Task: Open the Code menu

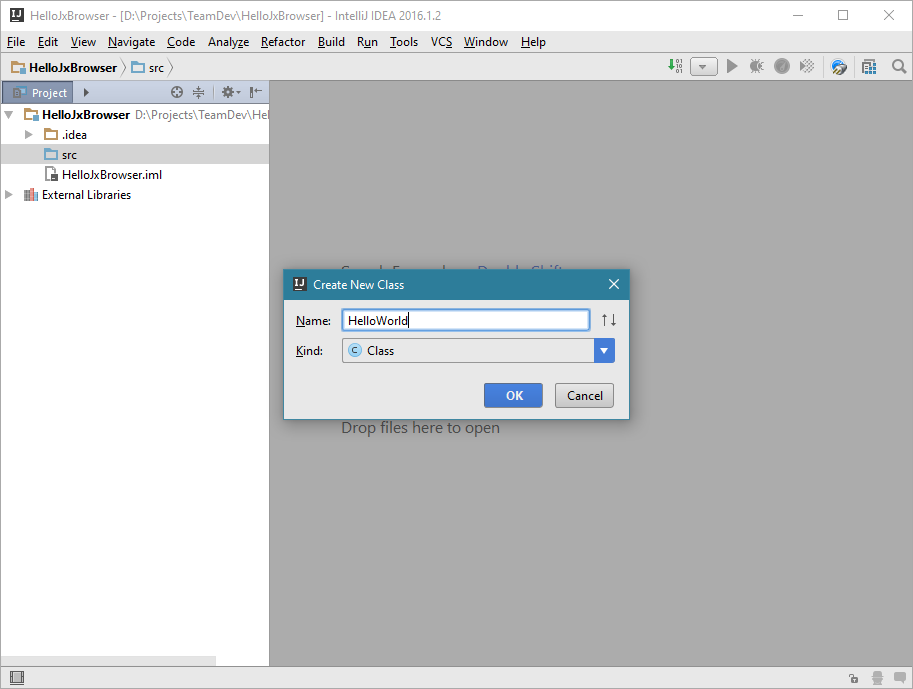Action: tap(181, 42)
